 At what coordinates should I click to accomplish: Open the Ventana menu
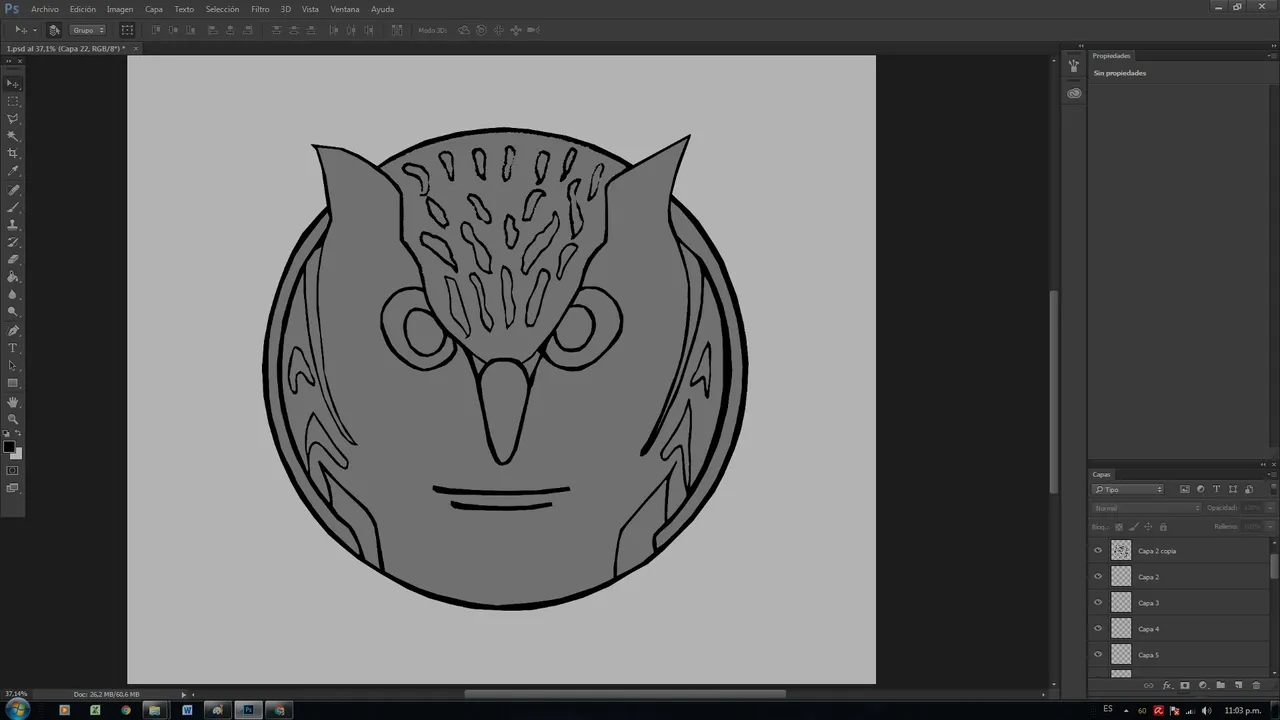click(345, 9)
